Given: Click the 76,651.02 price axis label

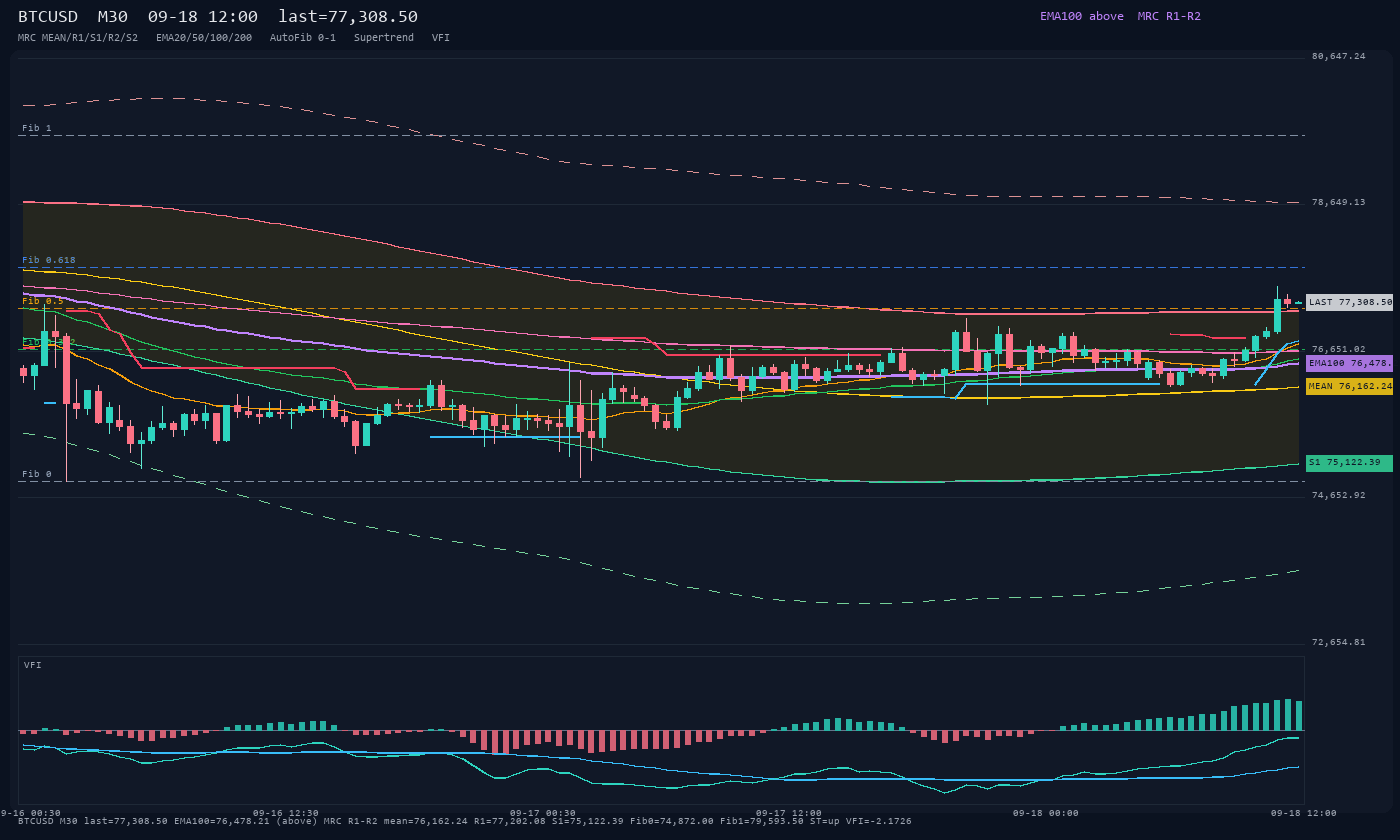Looking at the screenshot, I should [x=1338, y=349].
